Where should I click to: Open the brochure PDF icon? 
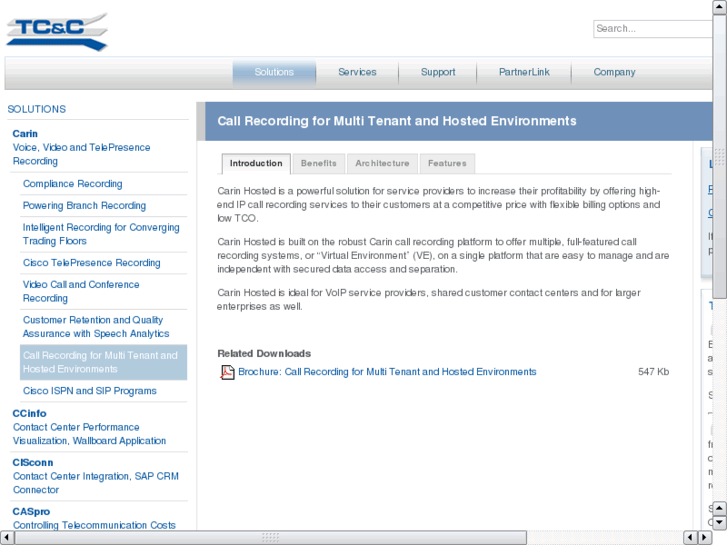coord(227,372)
